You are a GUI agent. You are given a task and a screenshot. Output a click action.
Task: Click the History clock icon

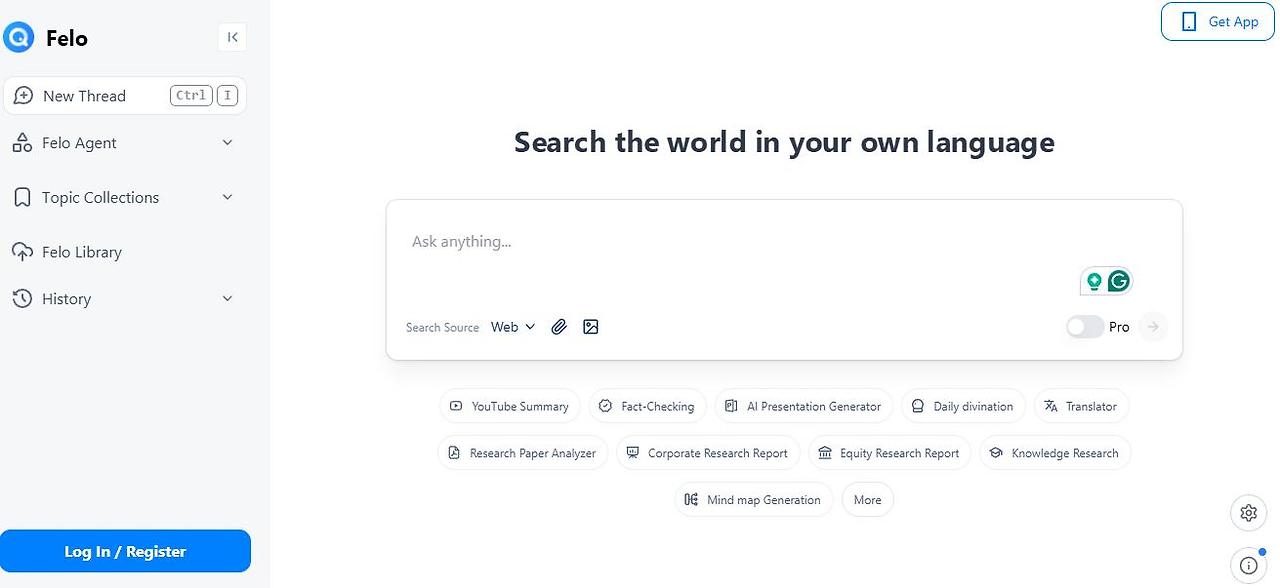click(22, 299)
